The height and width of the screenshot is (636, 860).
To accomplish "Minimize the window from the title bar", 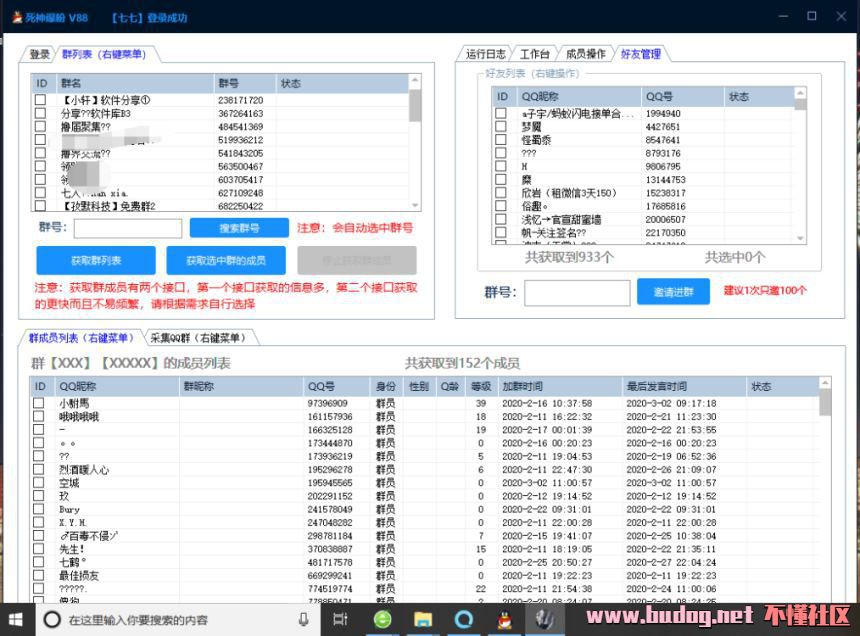I will (783, 16).
